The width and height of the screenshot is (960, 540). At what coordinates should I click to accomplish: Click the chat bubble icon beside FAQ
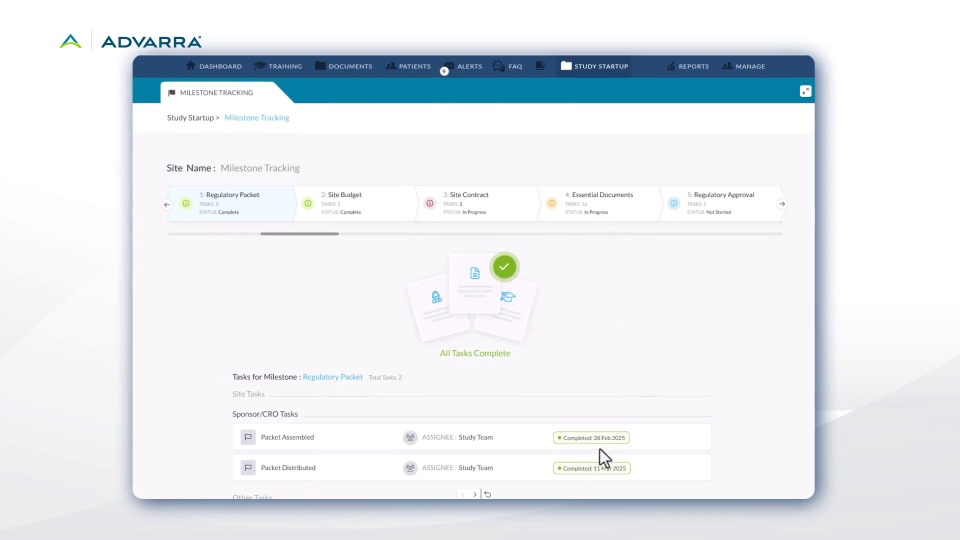click(x=498, y=66)
